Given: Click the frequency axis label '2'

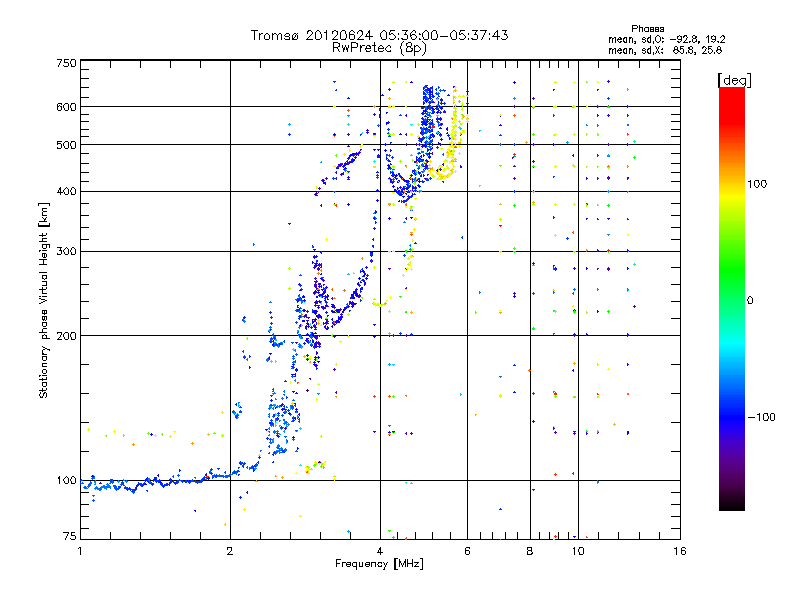Looking at the screenshot, I should (x=230, y=551).
